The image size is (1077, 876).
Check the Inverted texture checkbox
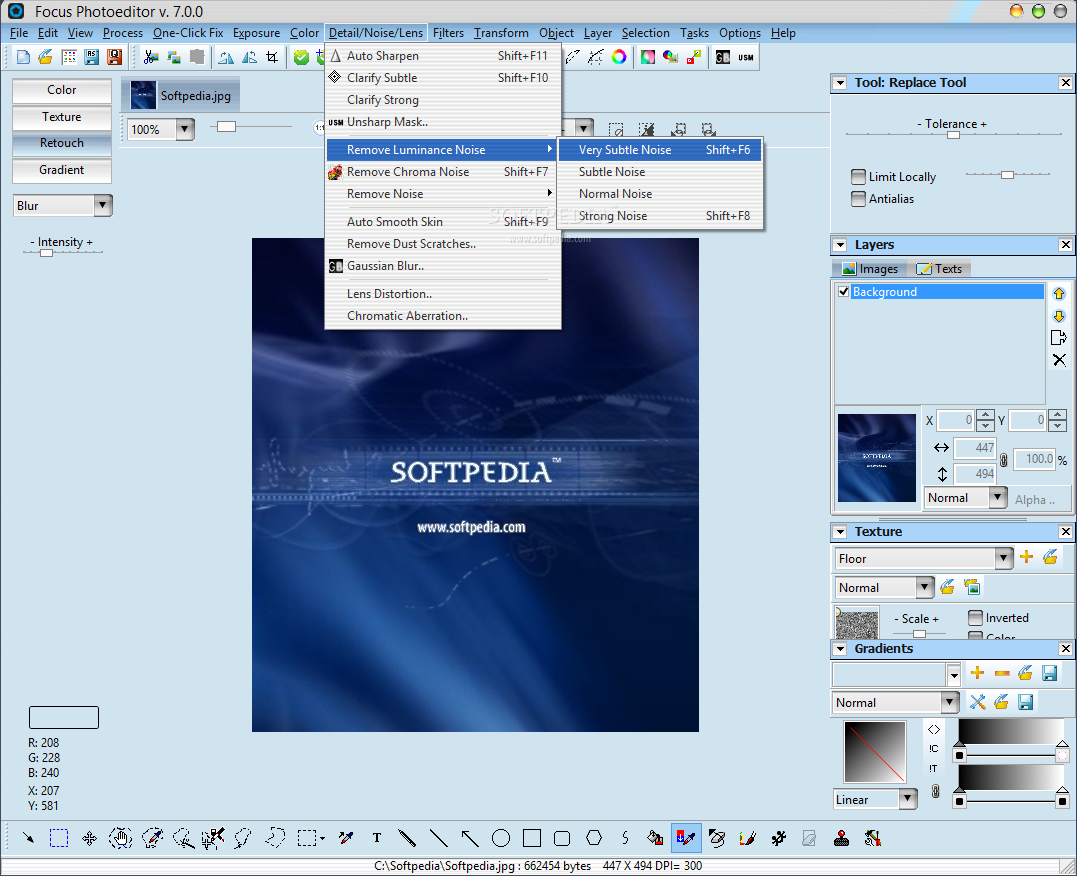point(975,618)
